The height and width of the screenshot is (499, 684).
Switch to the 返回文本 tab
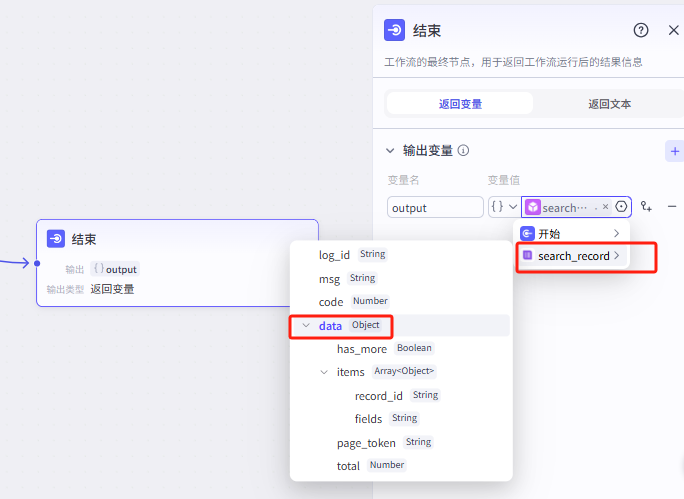[x=609, y=104]
